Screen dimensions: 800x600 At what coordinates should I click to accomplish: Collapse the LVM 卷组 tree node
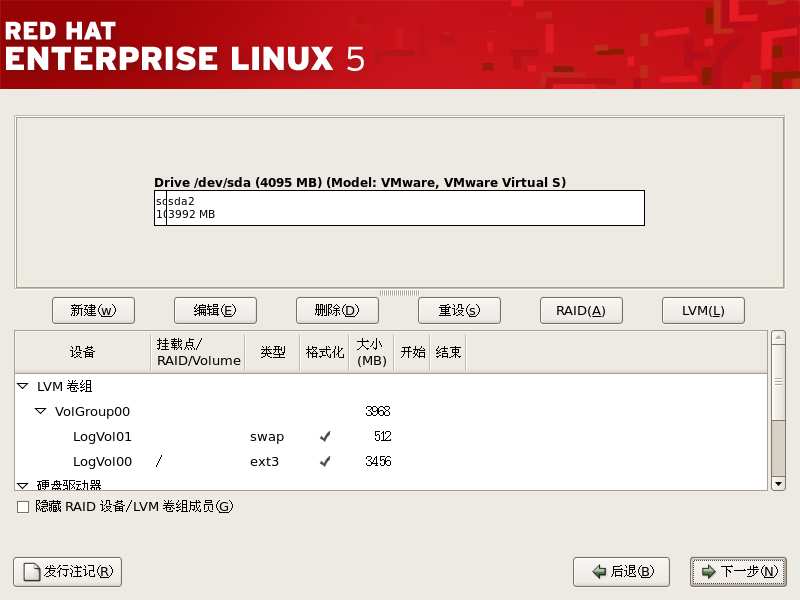tap(22, 386)
